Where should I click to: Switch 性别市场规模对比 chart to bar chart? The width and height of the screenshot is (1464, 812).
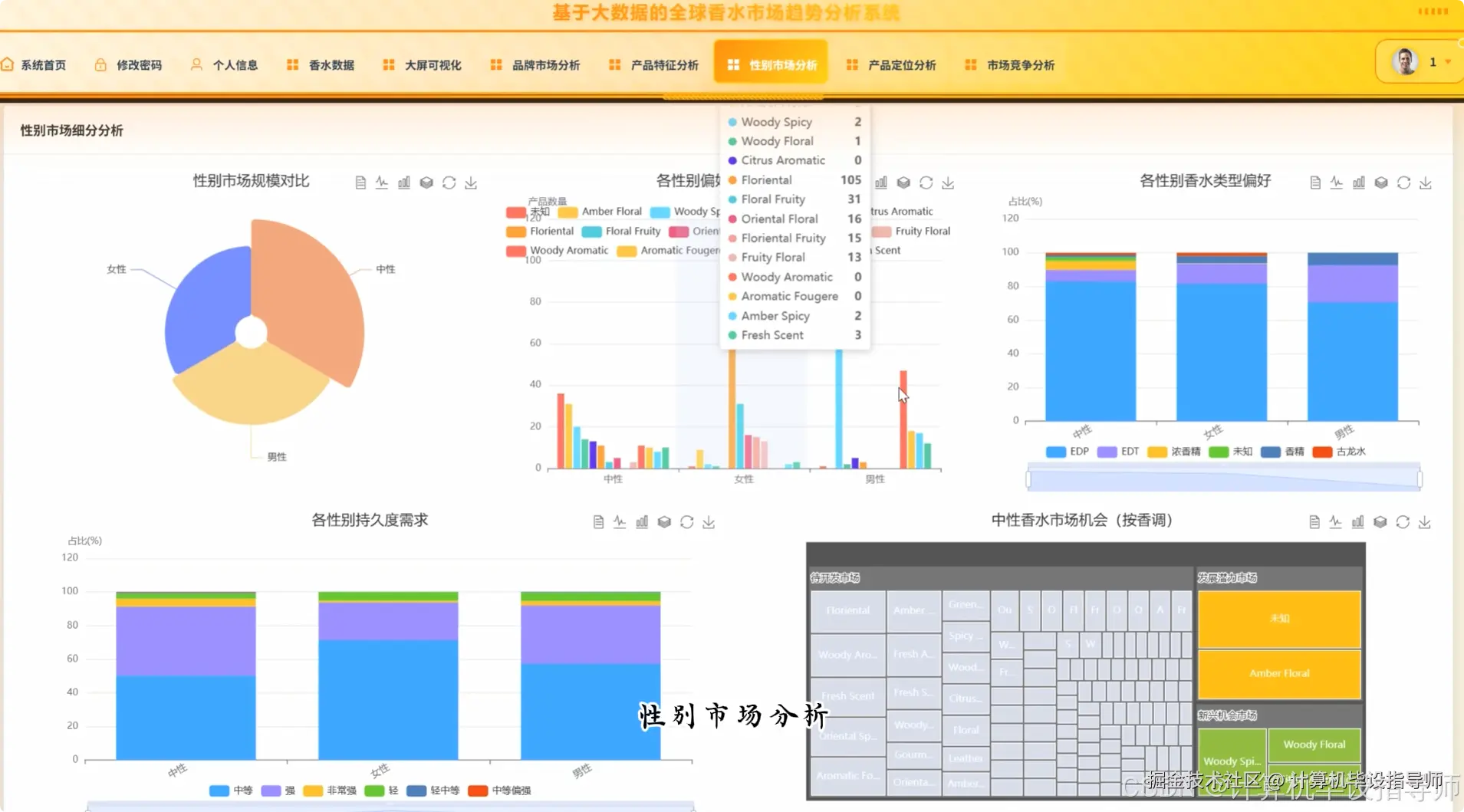click(404, 182)
